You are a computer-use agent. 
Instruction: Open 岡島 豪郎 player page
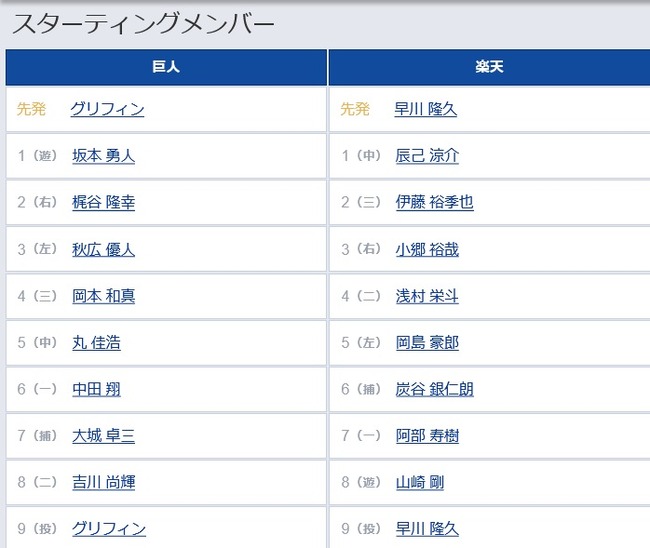tap(427, 343)
